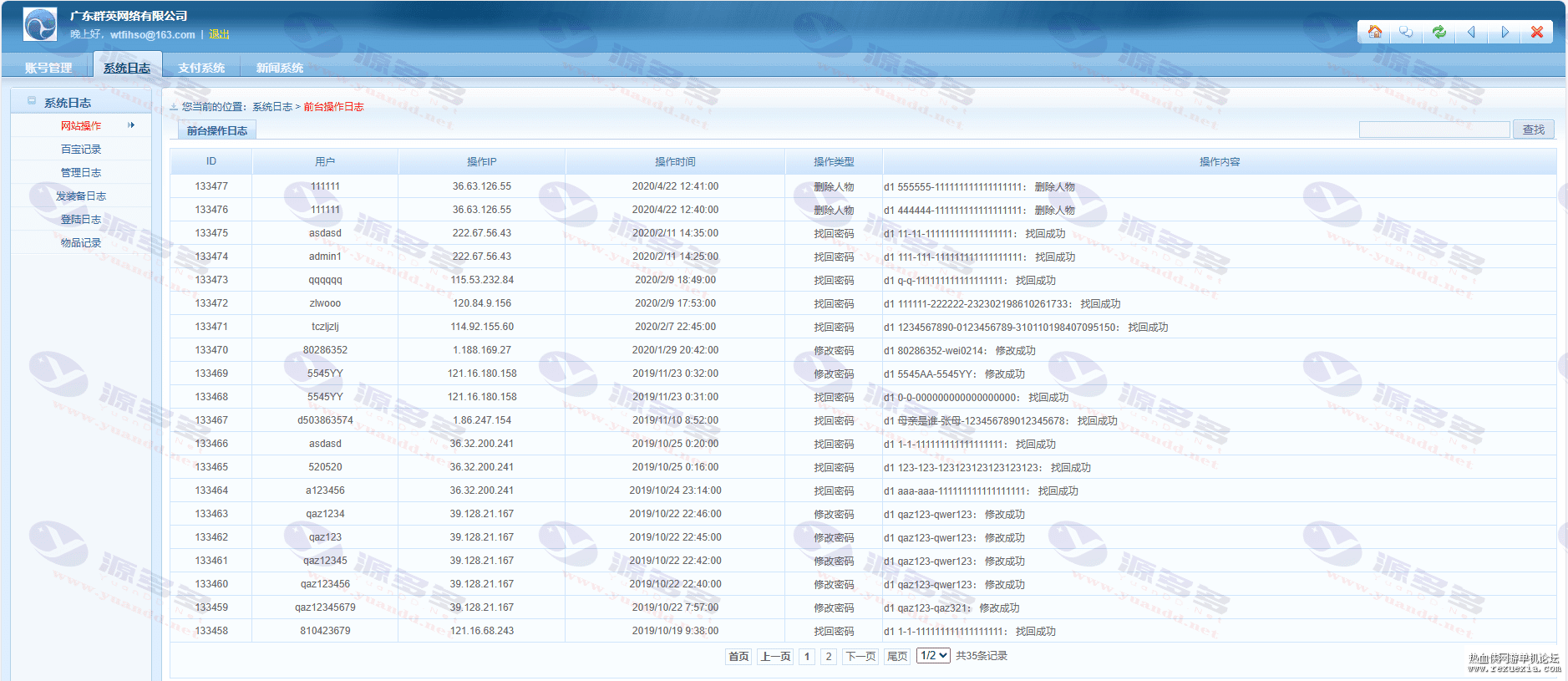Open the 支付系统 tab
1568x681 pixels.
(x=201, y=68)
